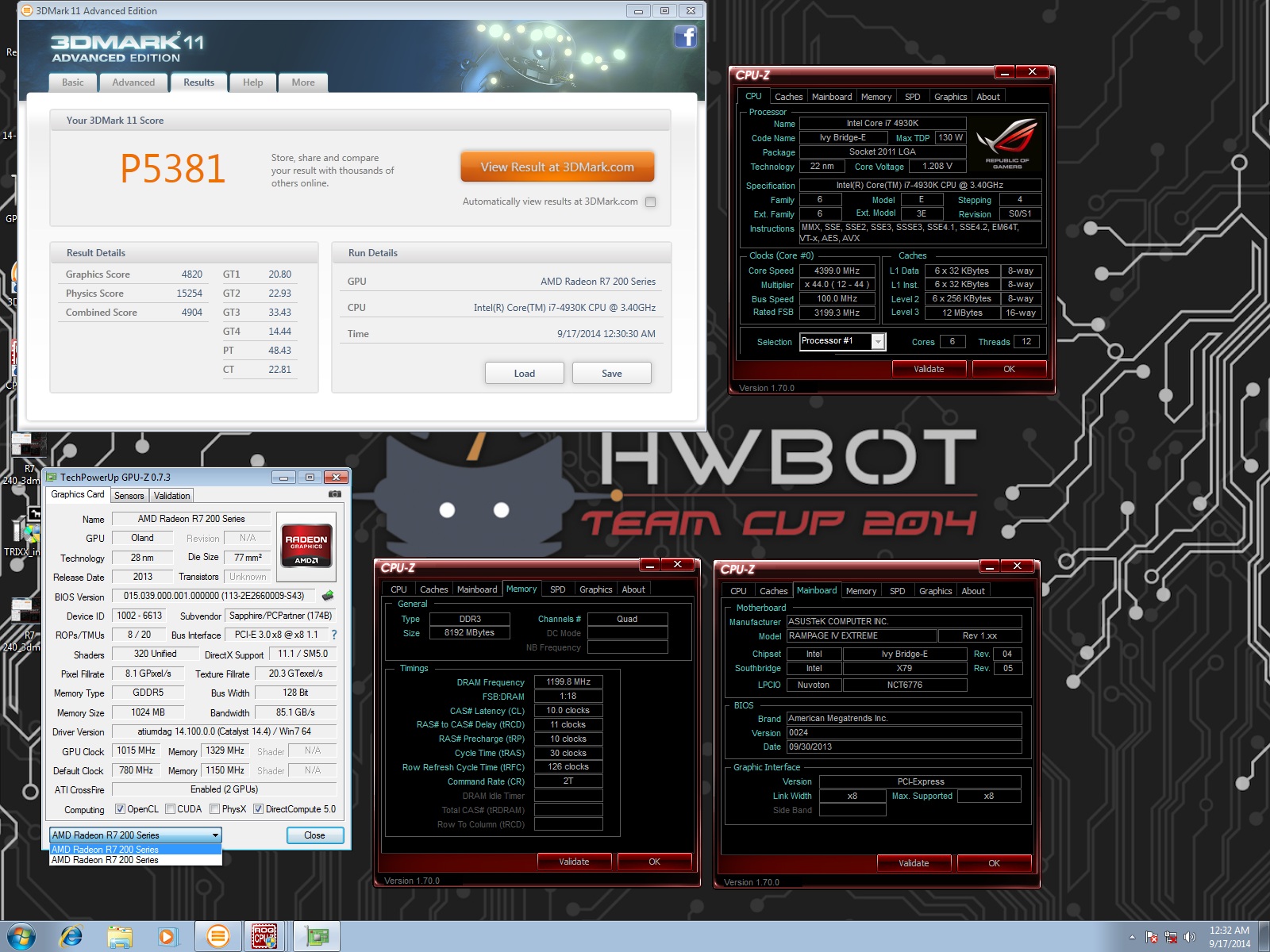Open the TRIXX installer desktop icon
1270x952 pixels.
point(24,530)
